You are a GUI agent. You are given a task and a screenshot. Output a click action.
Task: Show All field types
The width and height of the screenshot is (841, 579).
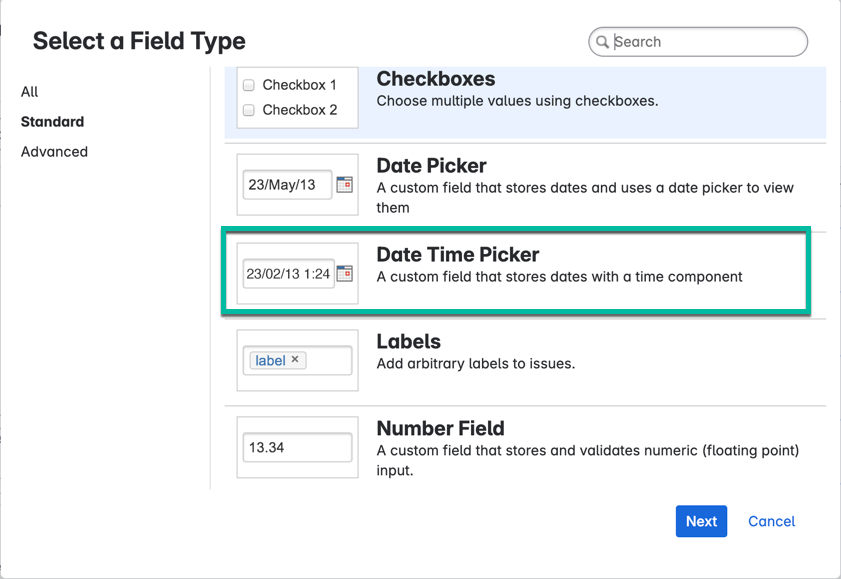tap(30, 92)
